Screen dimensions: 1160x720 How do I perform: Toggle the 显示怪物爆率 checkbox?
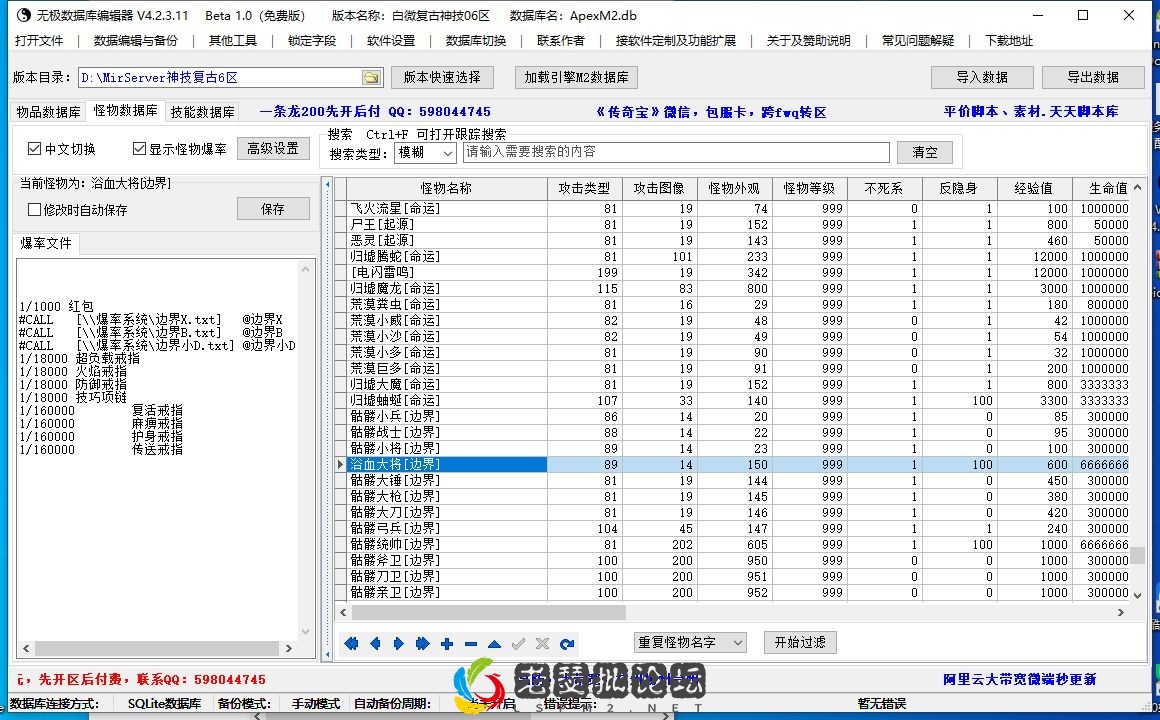tap(180, 149)
